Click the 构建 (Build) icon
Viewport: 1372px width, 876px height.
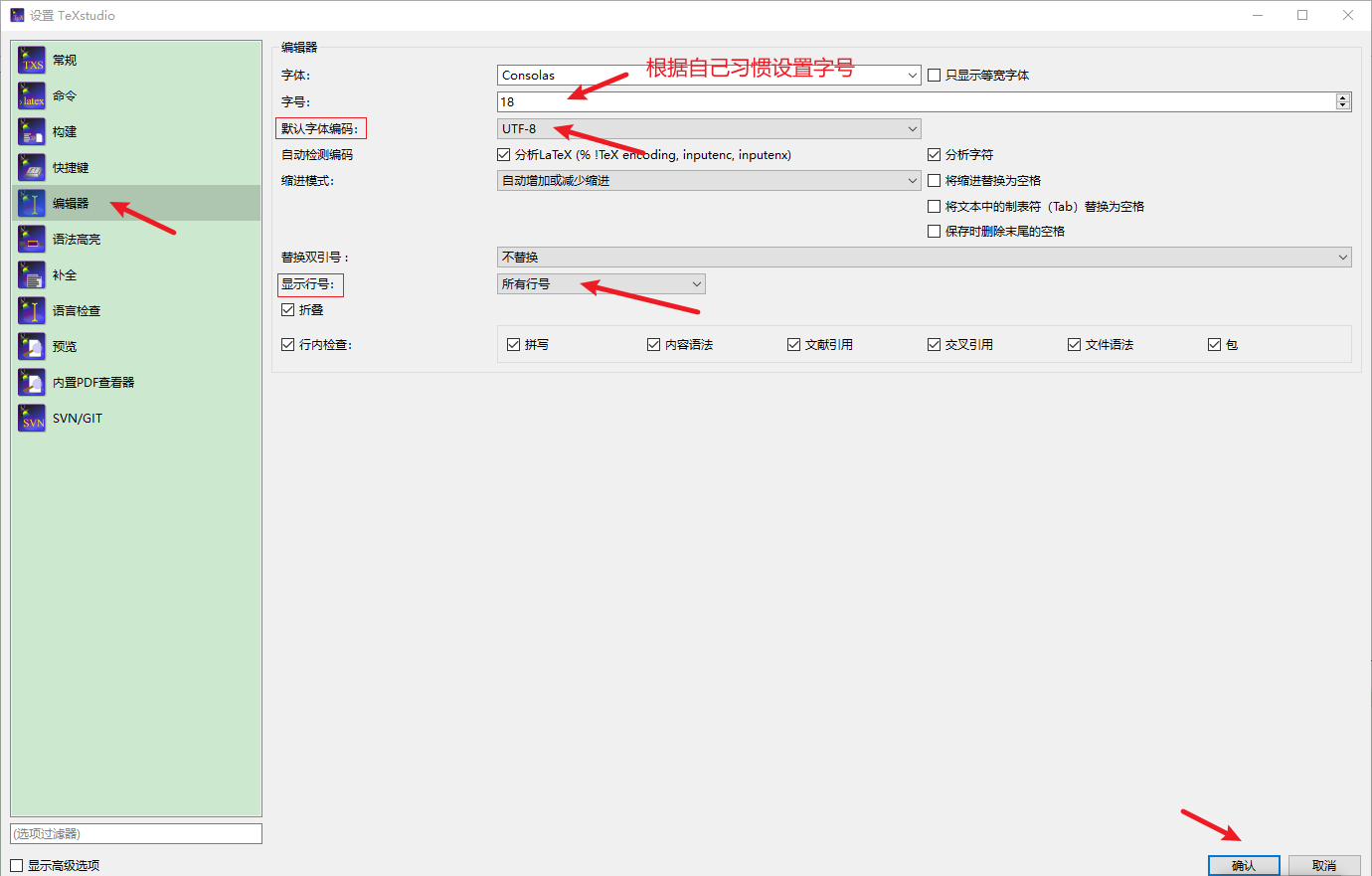point(32,131)
